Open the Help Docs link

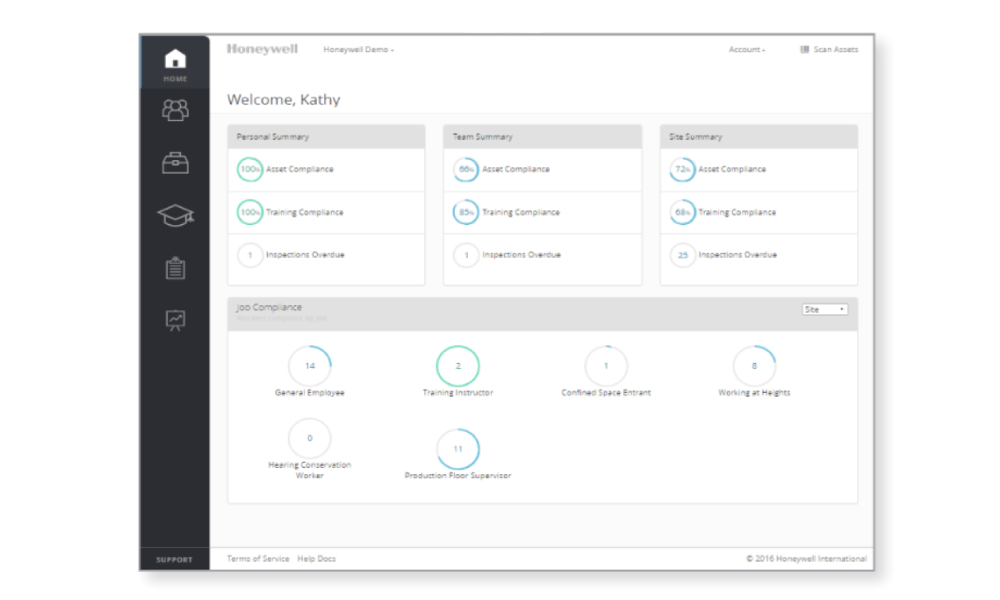point(316,559)
